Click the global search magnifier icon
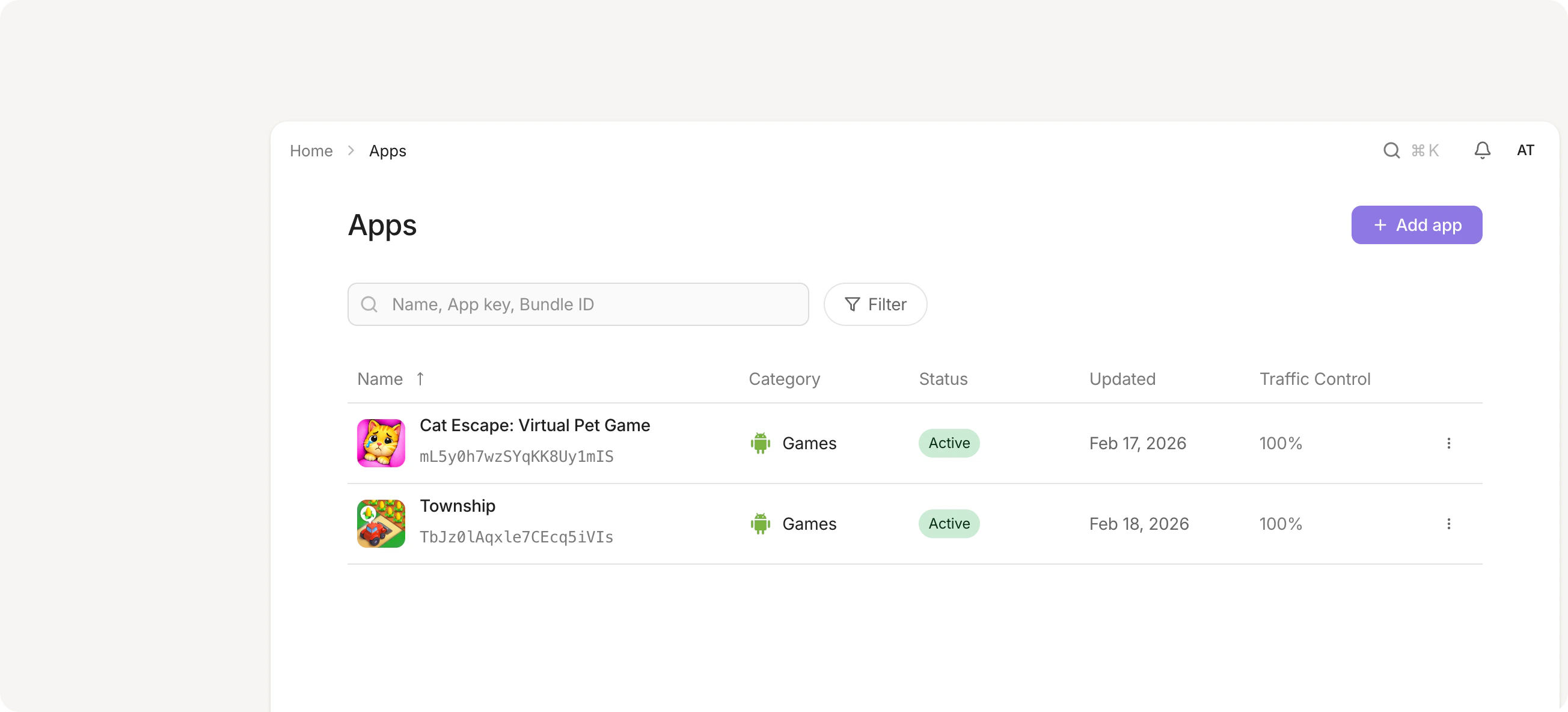Viewport: 1568px width, 712px height. 1391,150
